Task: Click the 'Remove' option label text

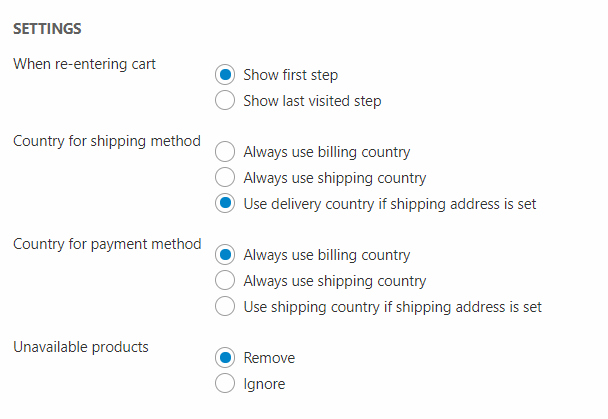Action: [x=269, y=358]
